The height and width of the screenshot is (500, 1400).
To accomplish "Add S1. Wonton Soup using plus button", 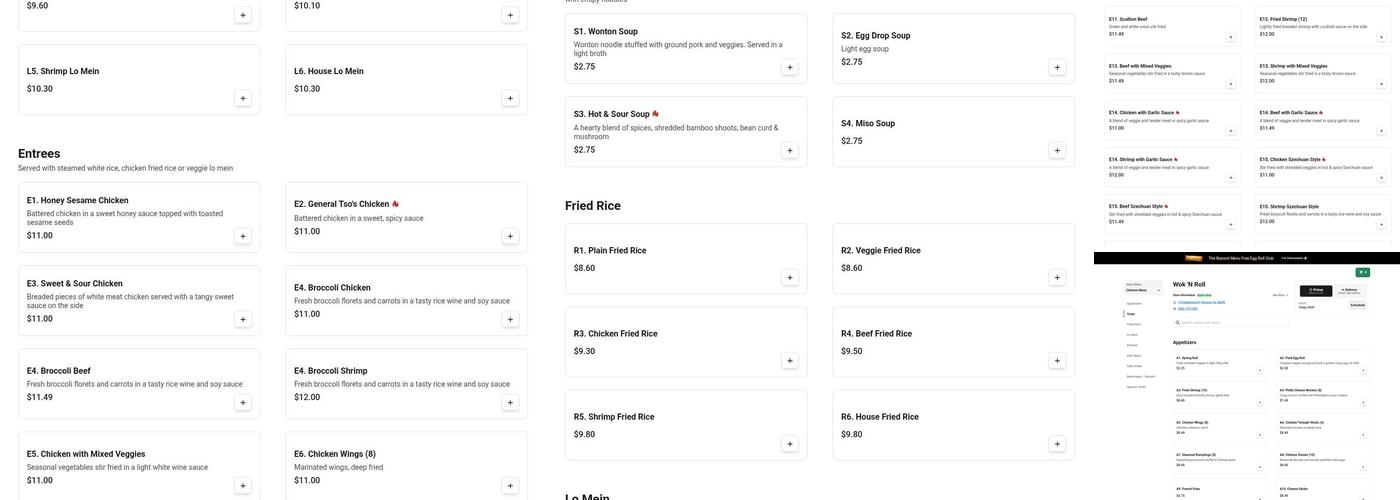I will coord(790,68).
